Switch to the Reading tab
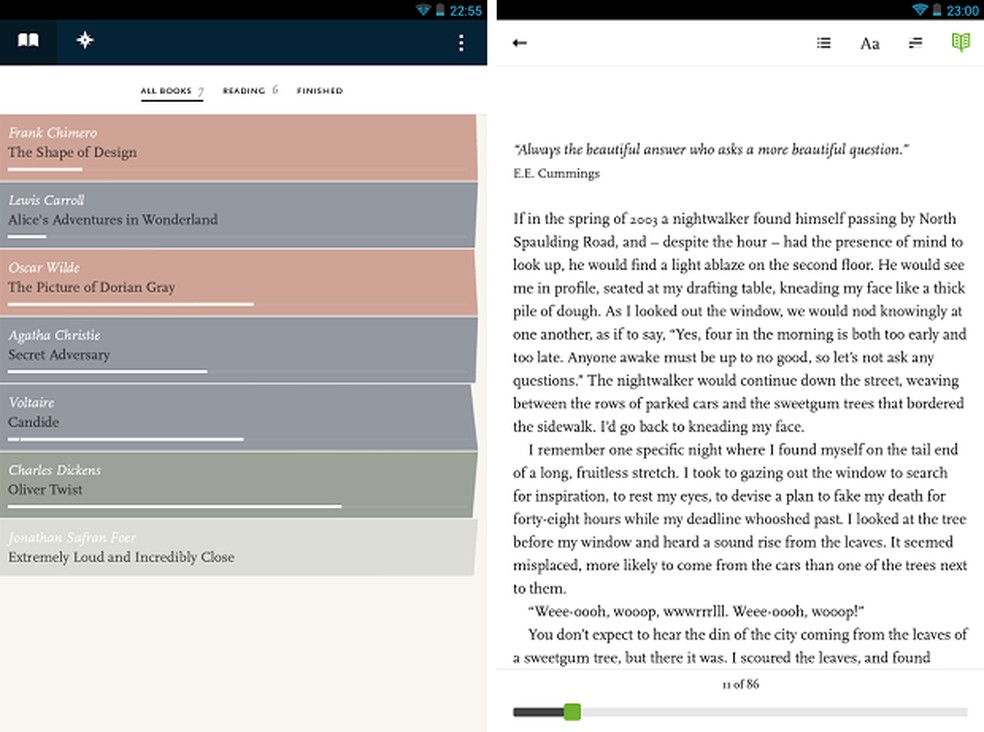Viewport: 984px width, 732px height. [248, 90]
